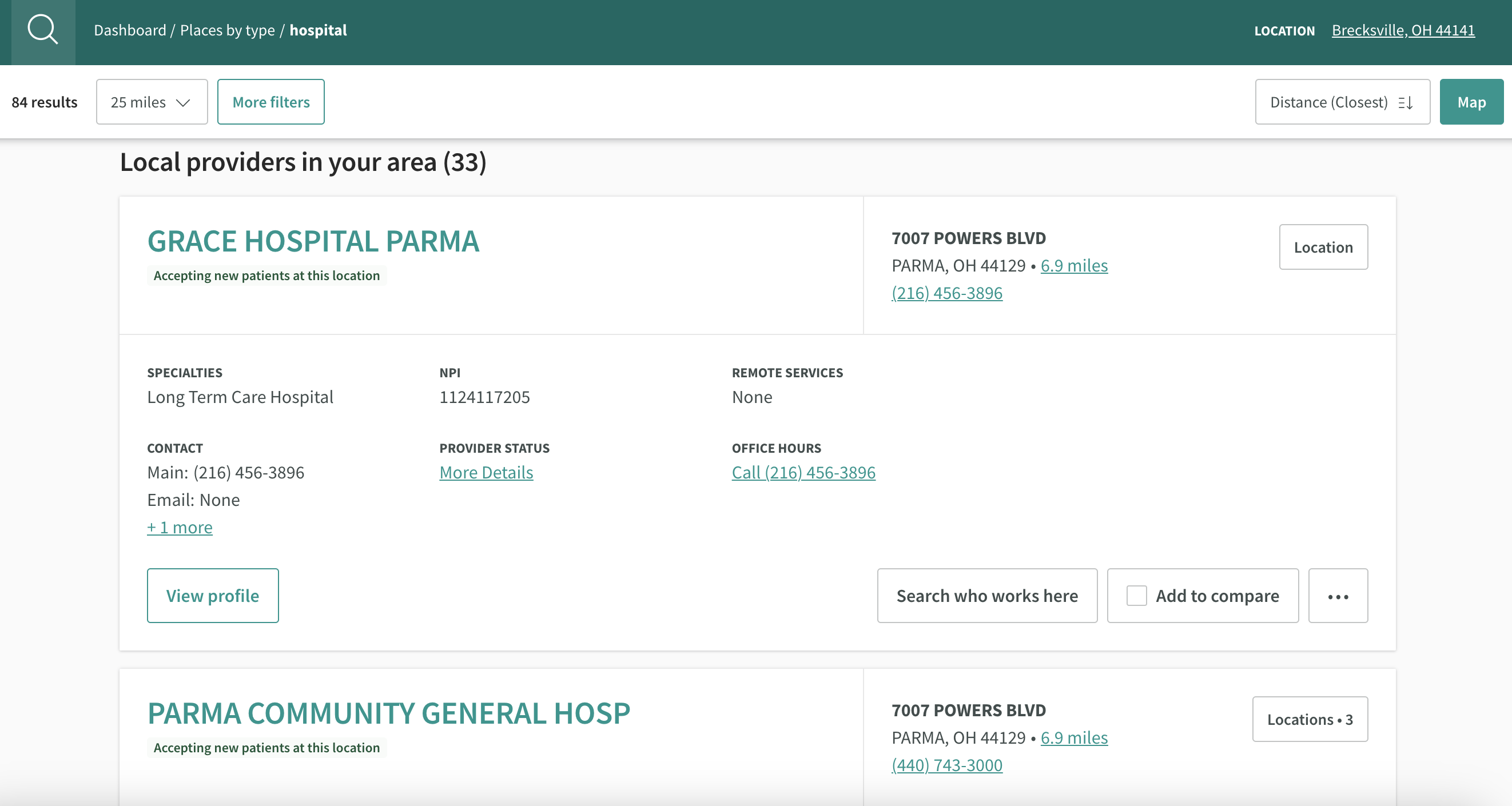Go to Dashboard in breadcrumb
Image resolution: width=1512 pixels, height=806 pixels.
click(x=130, y=30)
